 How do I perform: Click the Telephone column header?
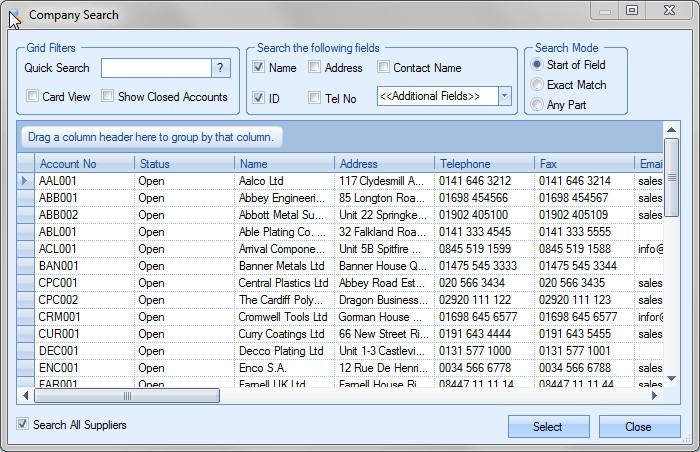tap(484, 163)
